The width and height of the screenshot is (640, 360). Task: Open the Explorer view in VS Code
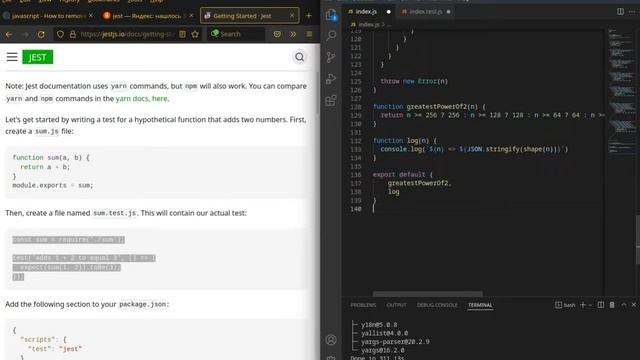coord(331,15)
